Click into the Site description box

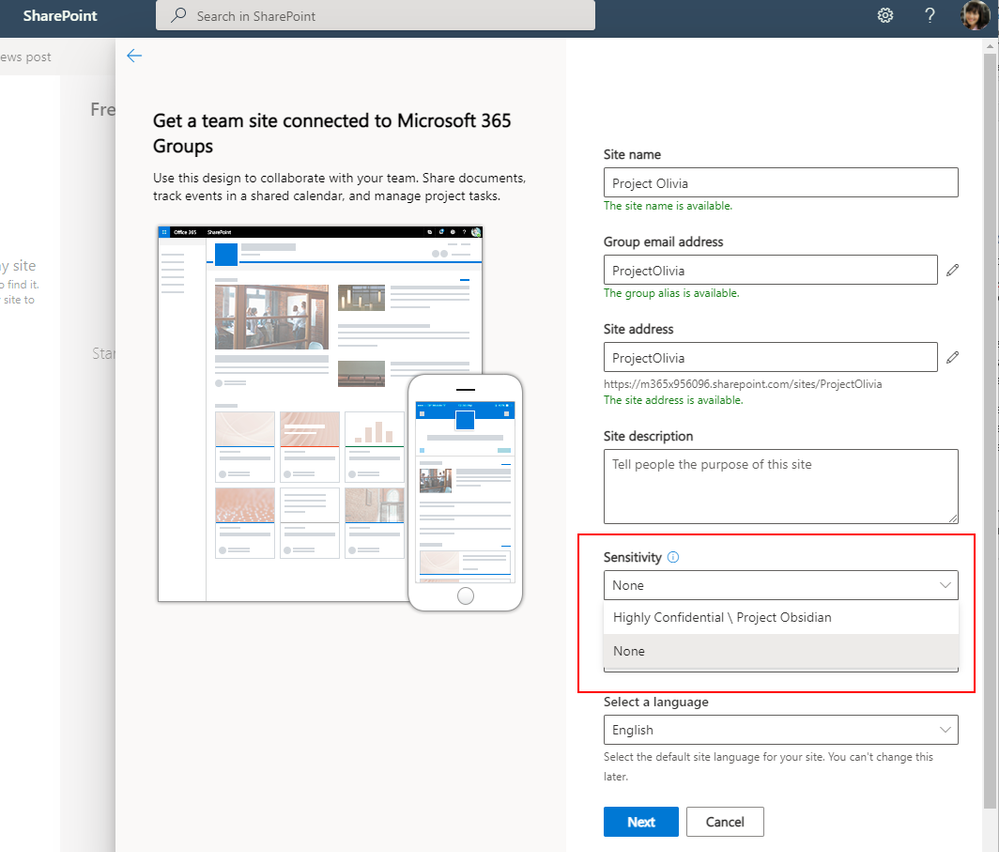click(780, 487)
